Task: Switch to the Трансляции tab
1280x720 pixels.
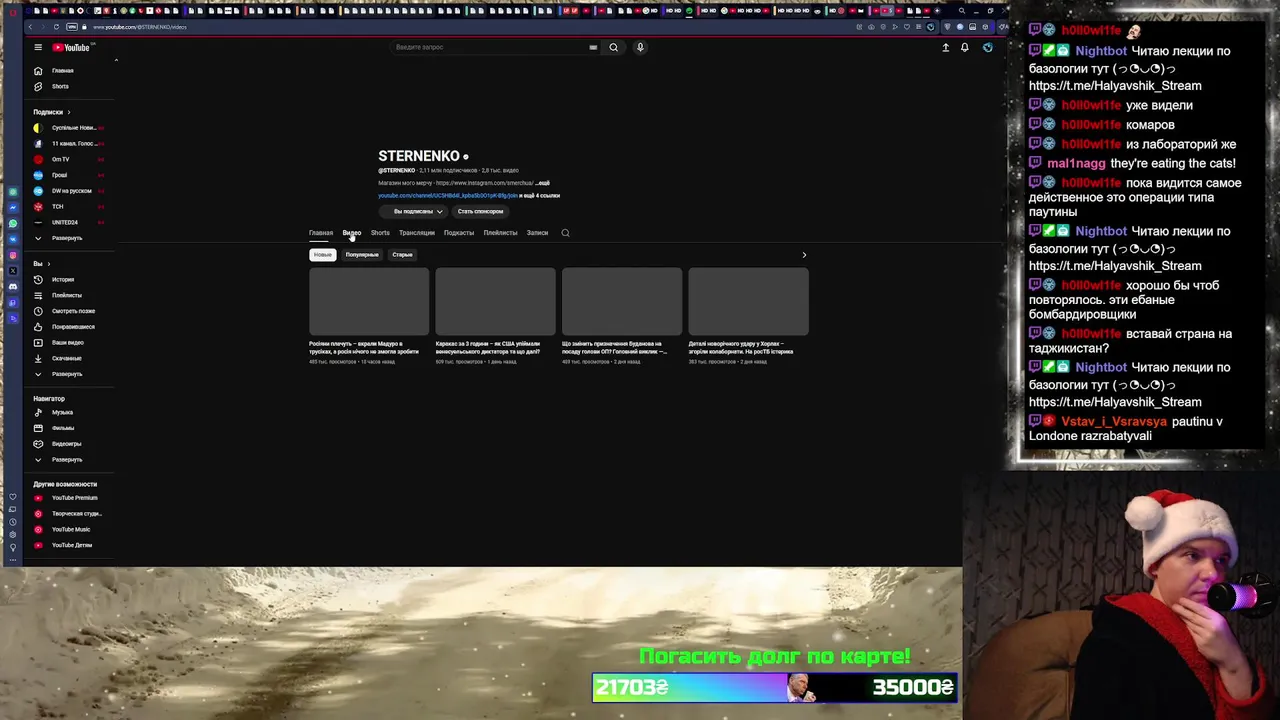Action: tap(417, 233)
